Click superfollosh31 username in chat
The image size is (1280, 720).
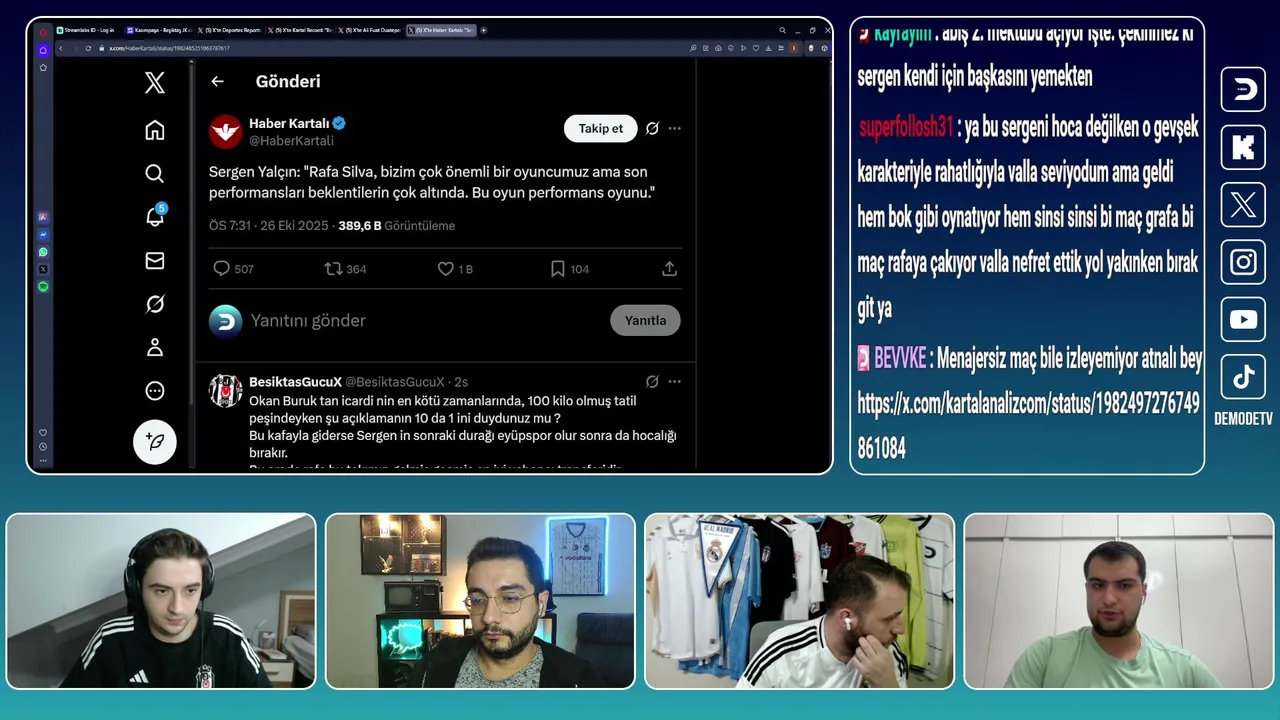(x=906, y=128)
